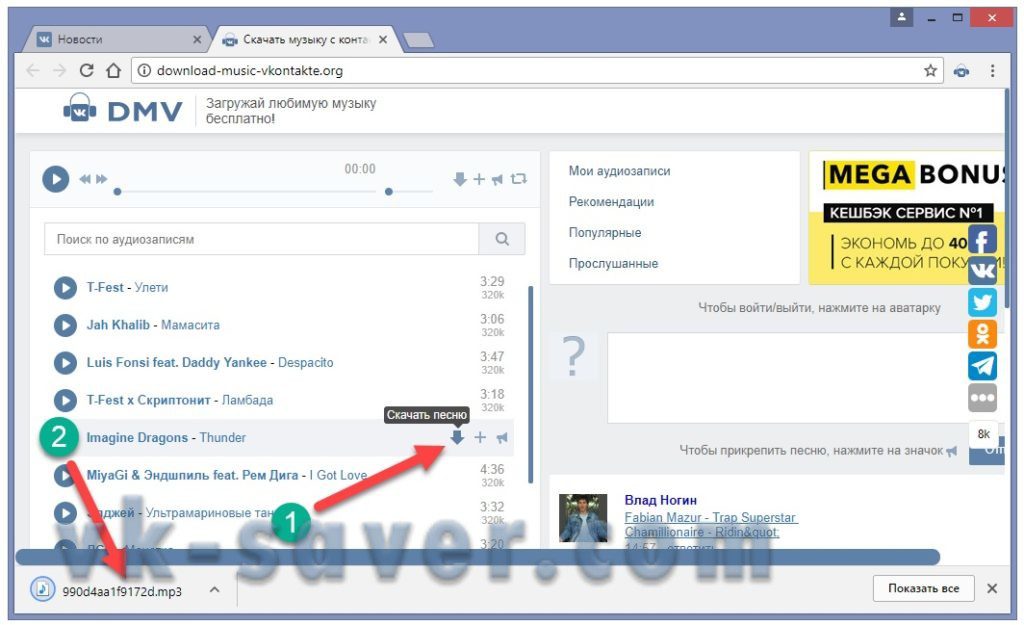Image resolution: width=1024 pixels, height=625 pixels.
Task: Play T-Fest - Улети track
Action: pyautogui.click(x=65, y=287)
